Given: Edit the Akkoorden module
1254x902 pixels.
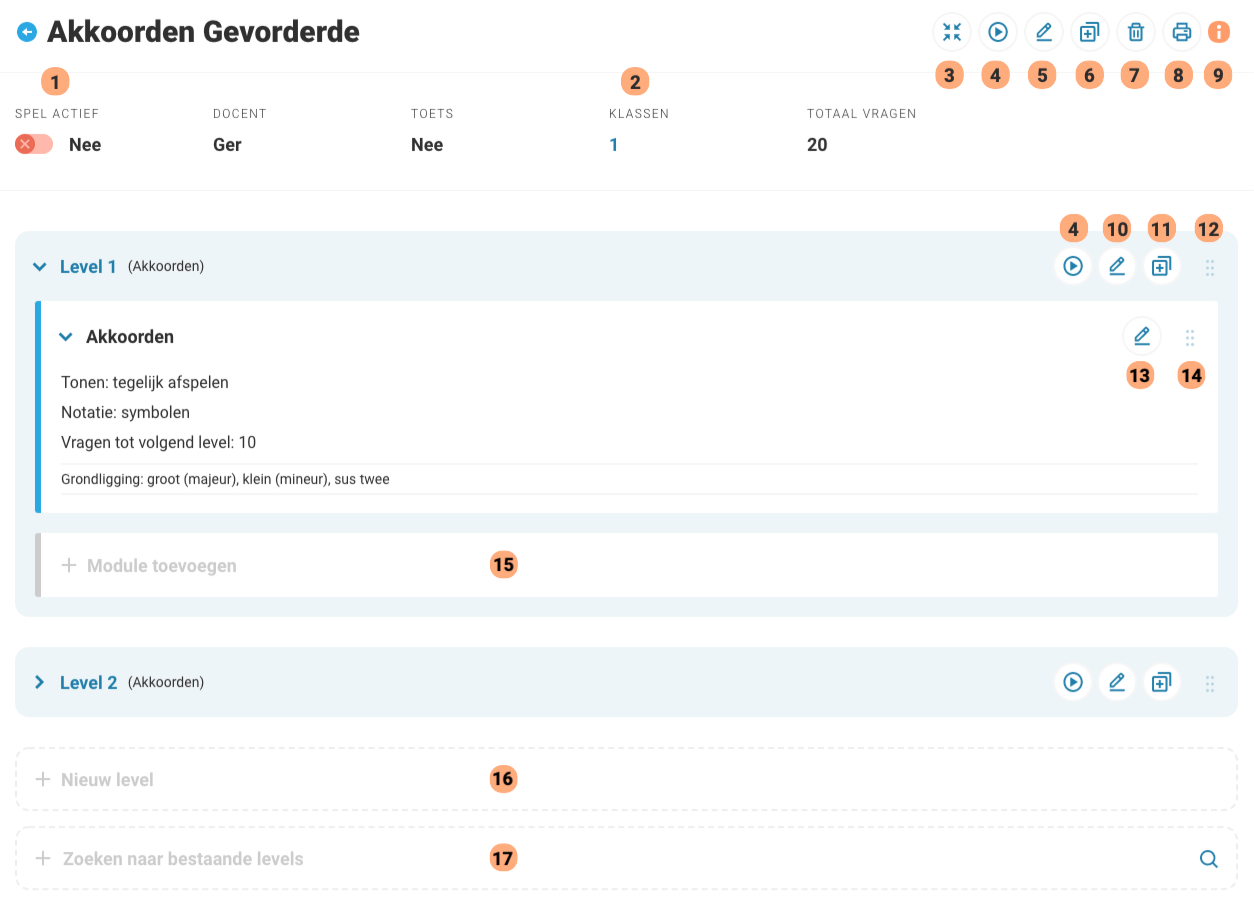Looking at the screenshot, I should 1142,336.
